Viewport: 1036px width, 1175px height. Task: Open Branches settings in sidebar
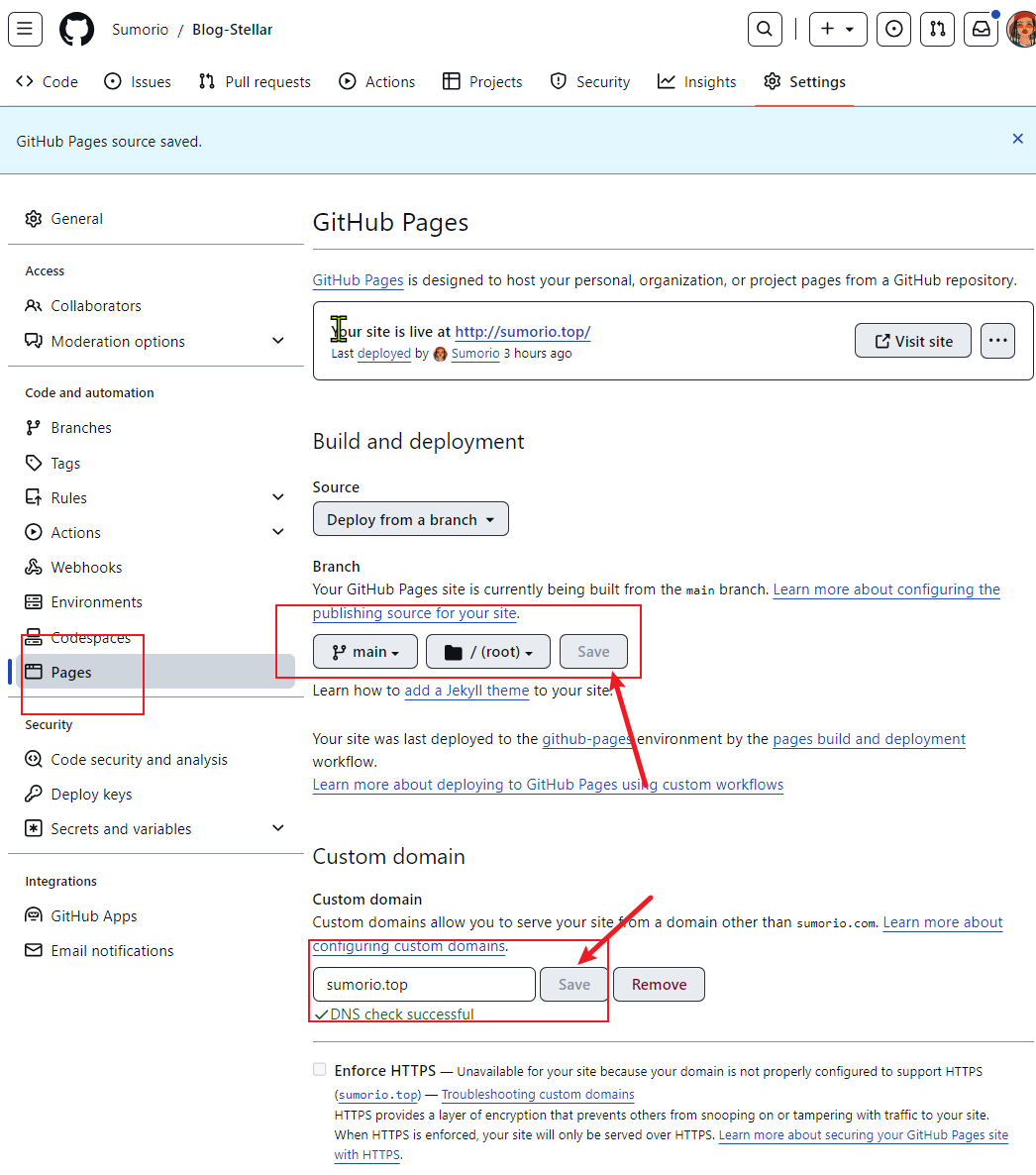click(155, 428)
